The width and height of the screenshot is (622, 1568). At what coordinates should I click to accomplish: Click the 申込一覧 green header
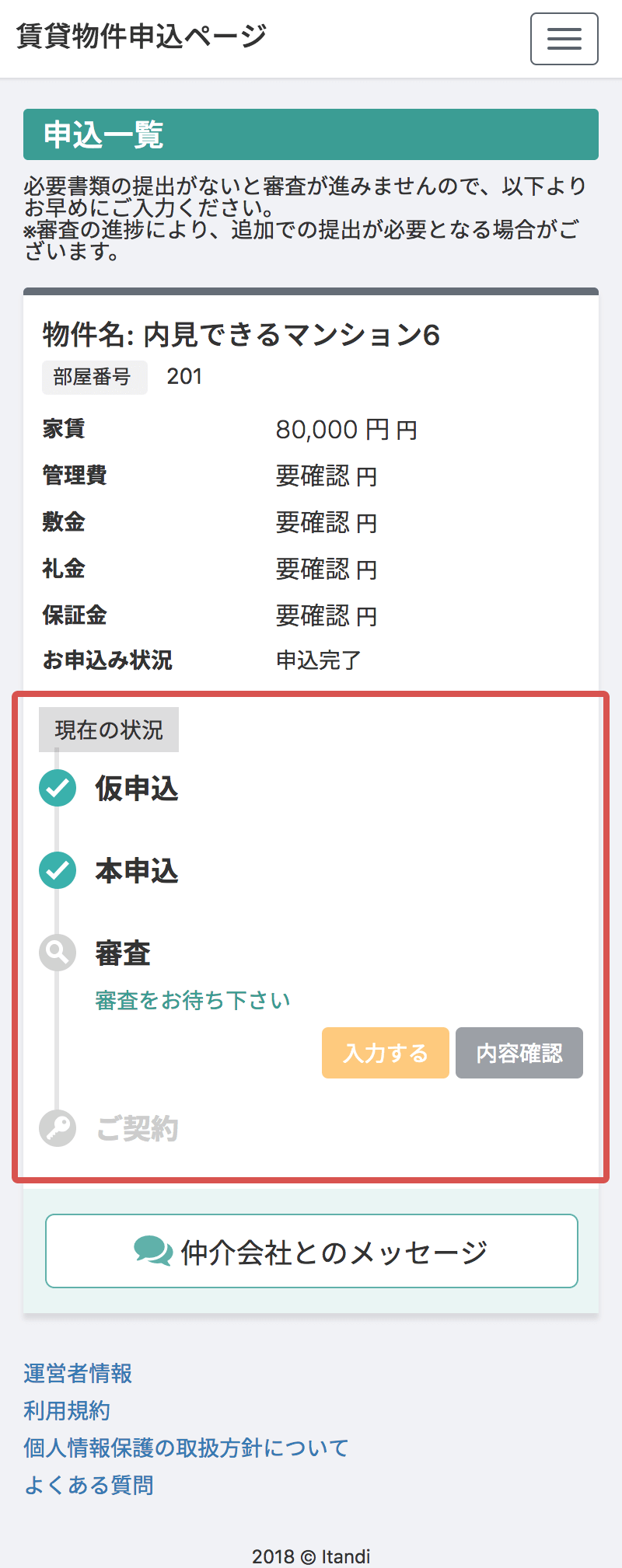point(311,134)
